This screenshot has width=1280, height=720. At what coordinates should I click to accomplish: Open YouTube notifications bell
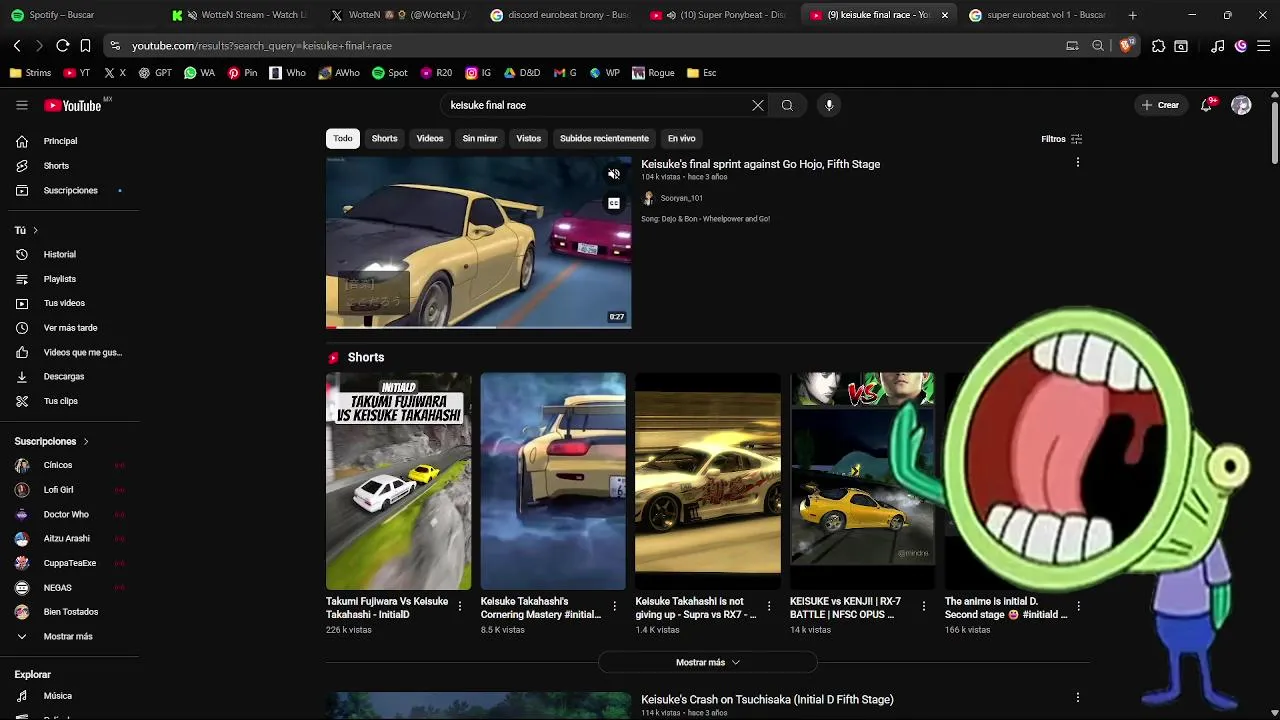(1207, 105)
